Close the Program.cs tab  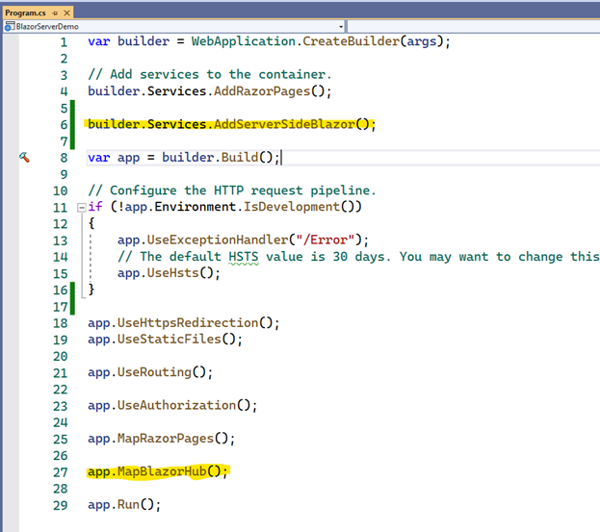click(67, 13)
